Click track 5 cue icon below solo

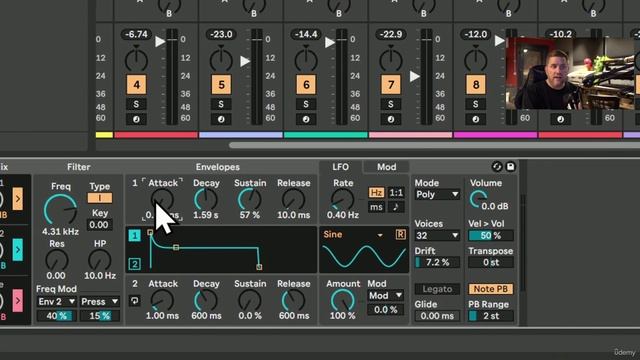tap(221, 119)
